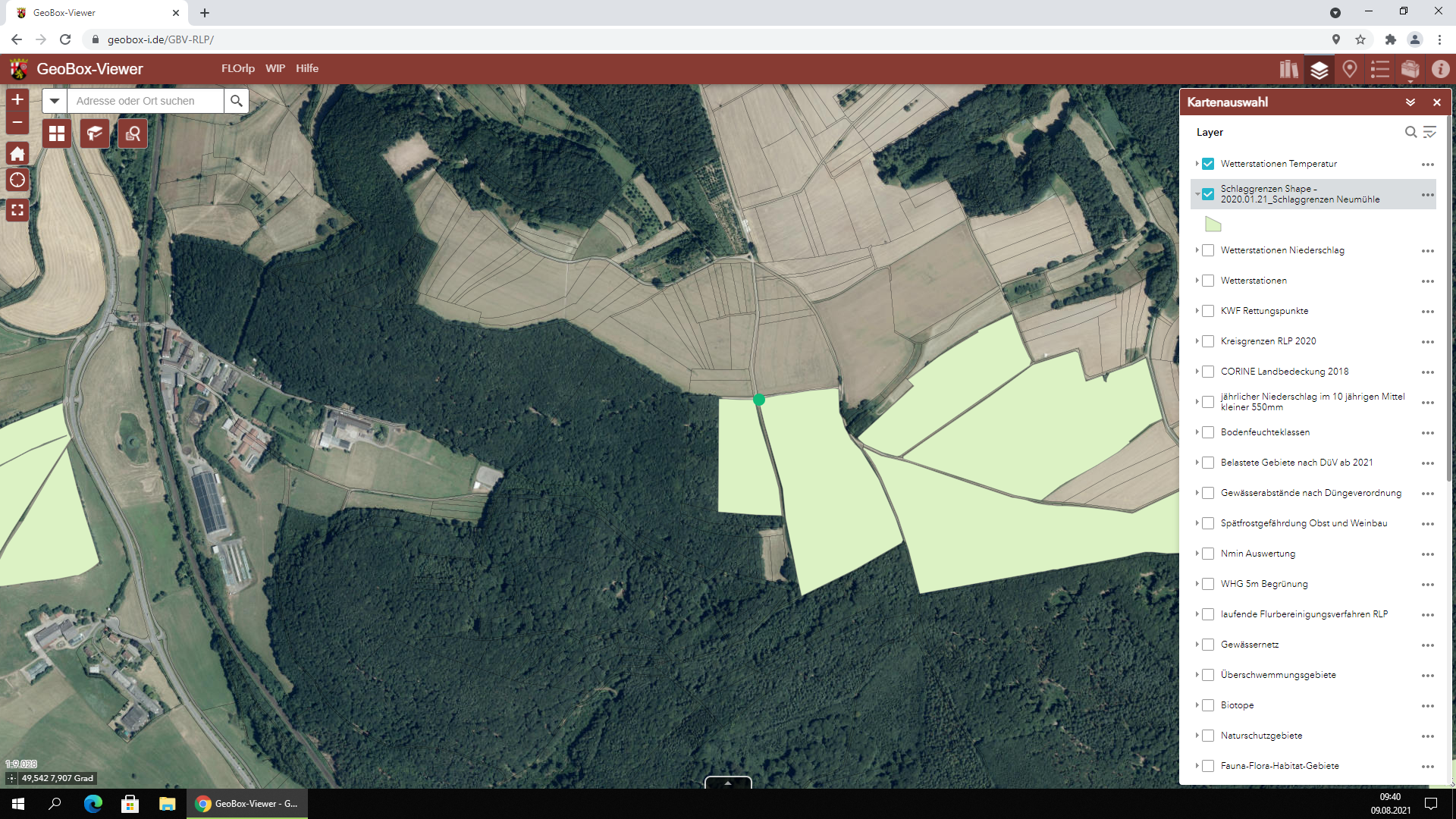The image size is (1456, 819).
Task: Click the address search input field
Action: (146, 101)
